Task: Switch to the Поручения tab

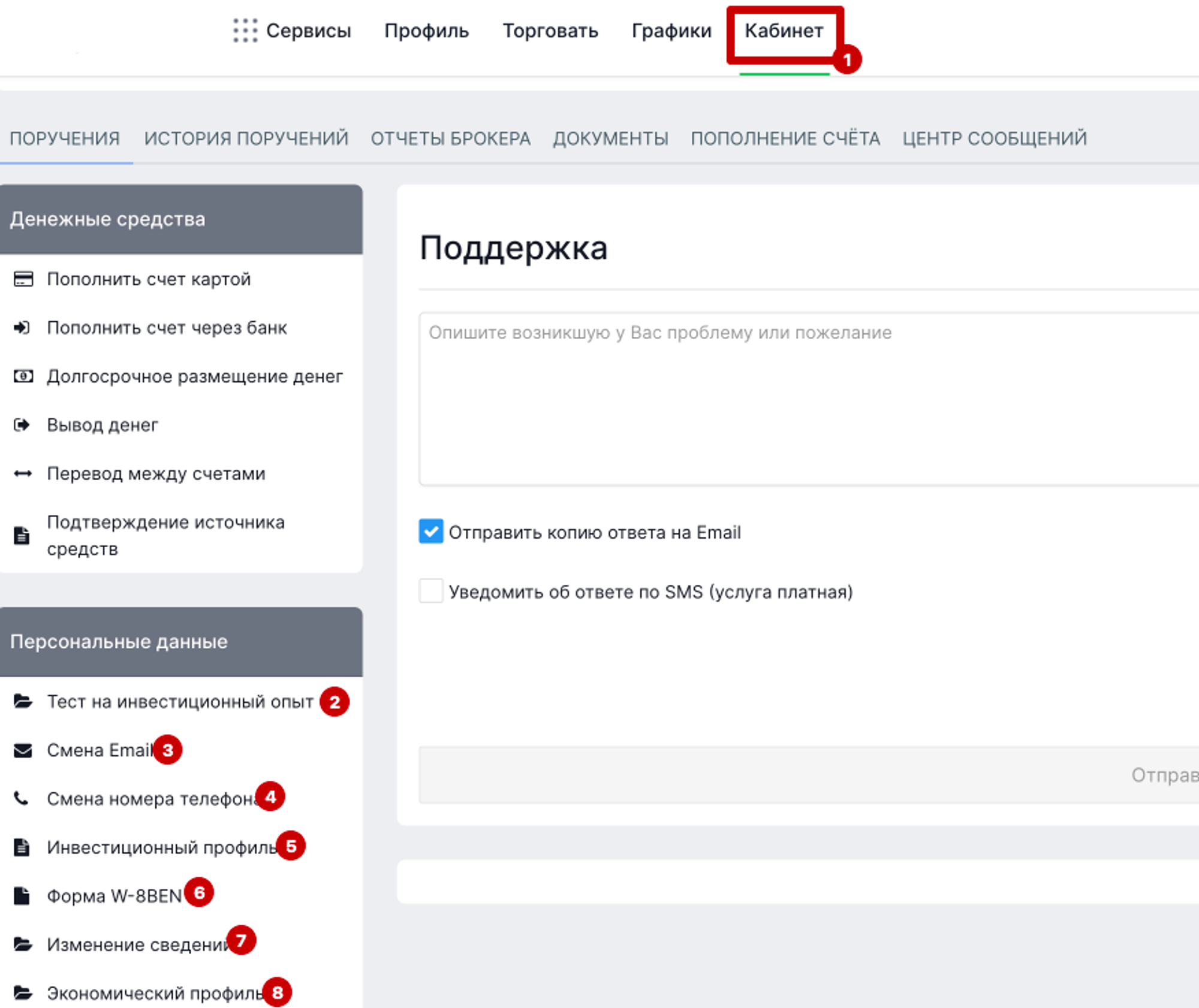Action: coord(65,138)
